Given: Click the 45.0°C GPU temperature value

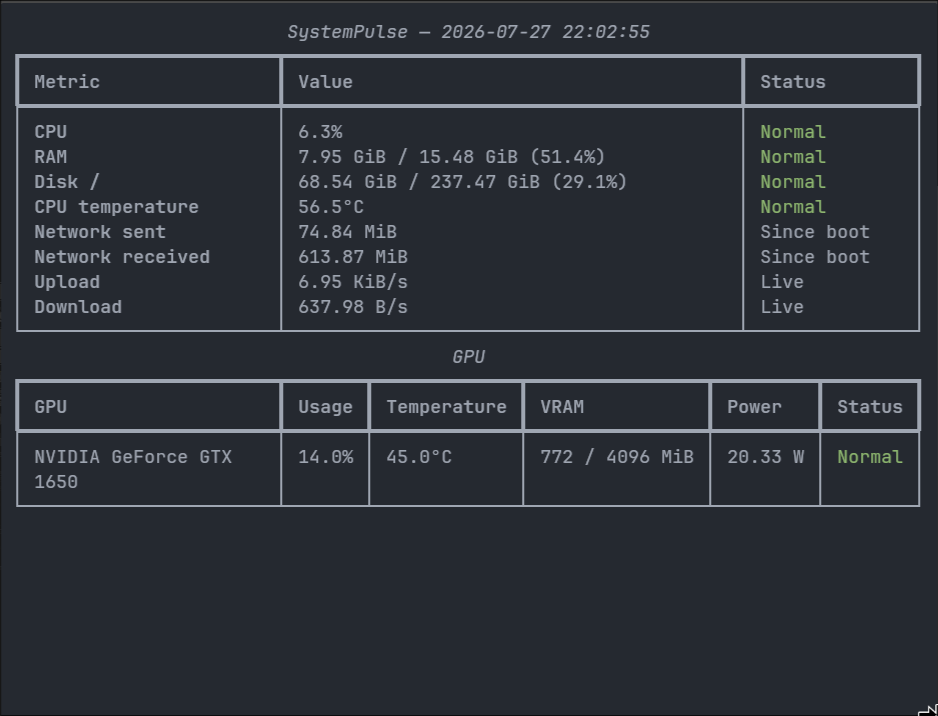Looking at the screenshot, I should 419,457.
